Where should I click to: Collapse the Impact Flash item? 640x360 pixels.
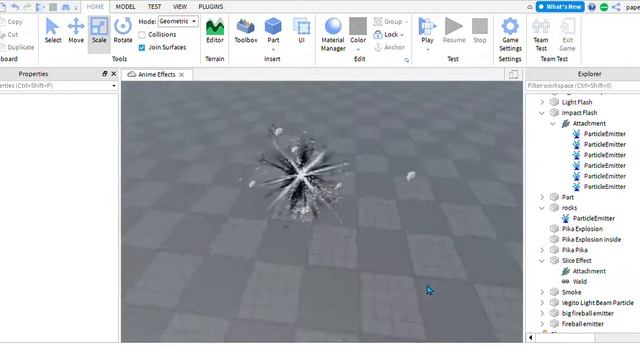(x=542, y=113)
